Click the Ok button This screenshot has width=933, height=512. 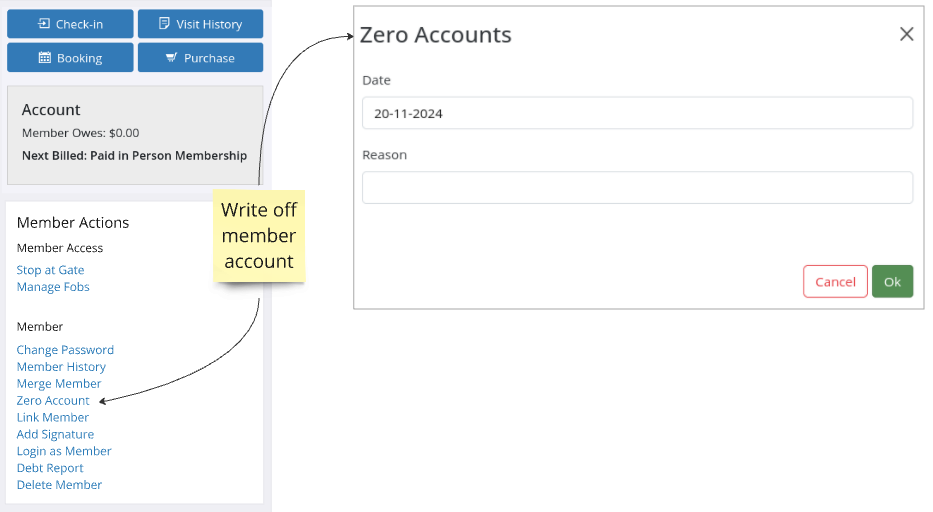[892, 282]
